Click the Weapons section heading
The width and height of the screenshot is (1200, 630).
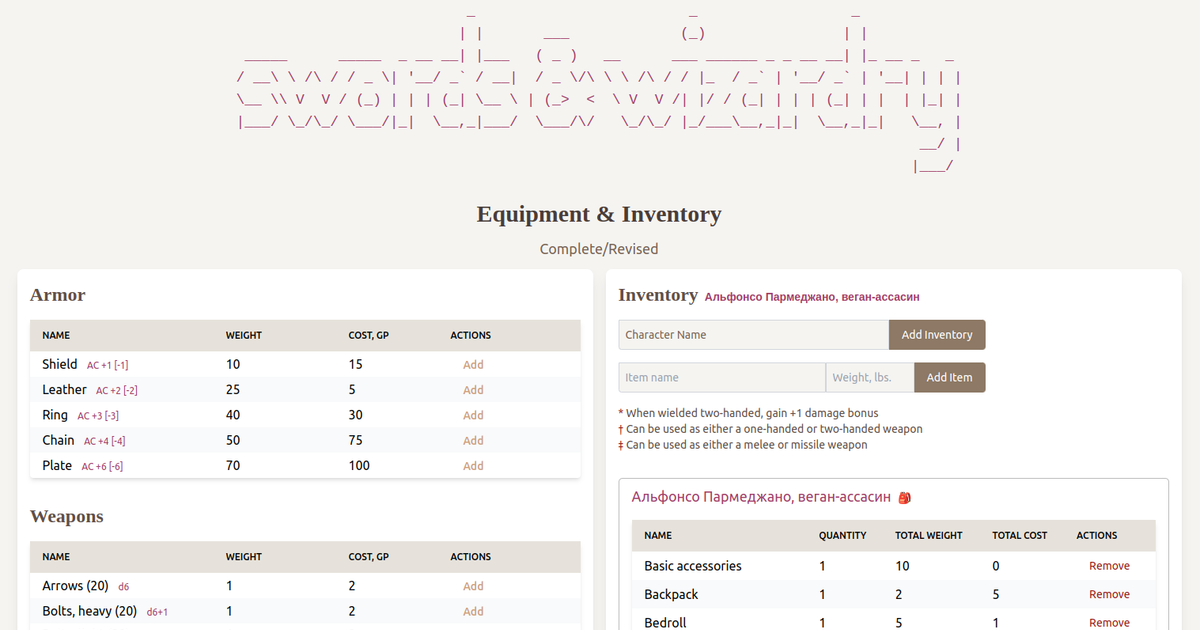[67, 516]
